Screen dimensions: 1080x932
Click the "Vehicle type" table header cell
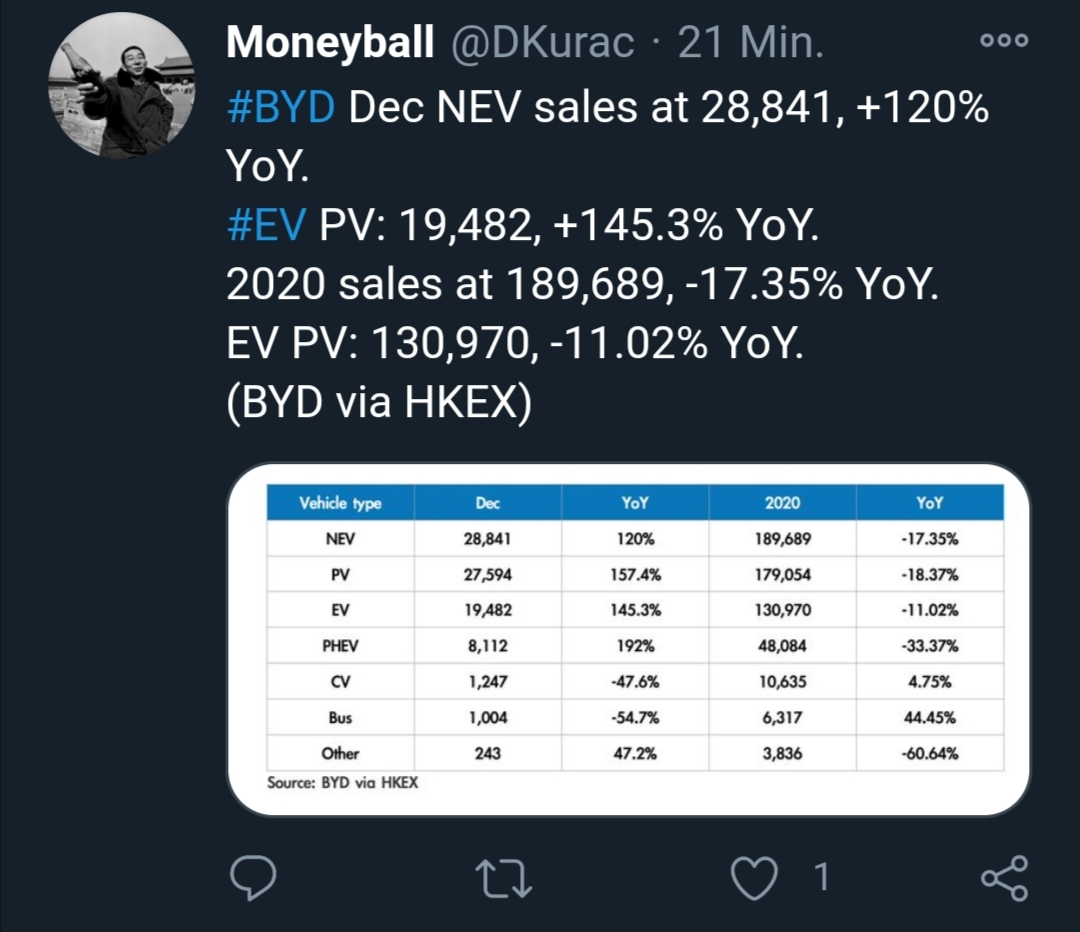(340, 503)
